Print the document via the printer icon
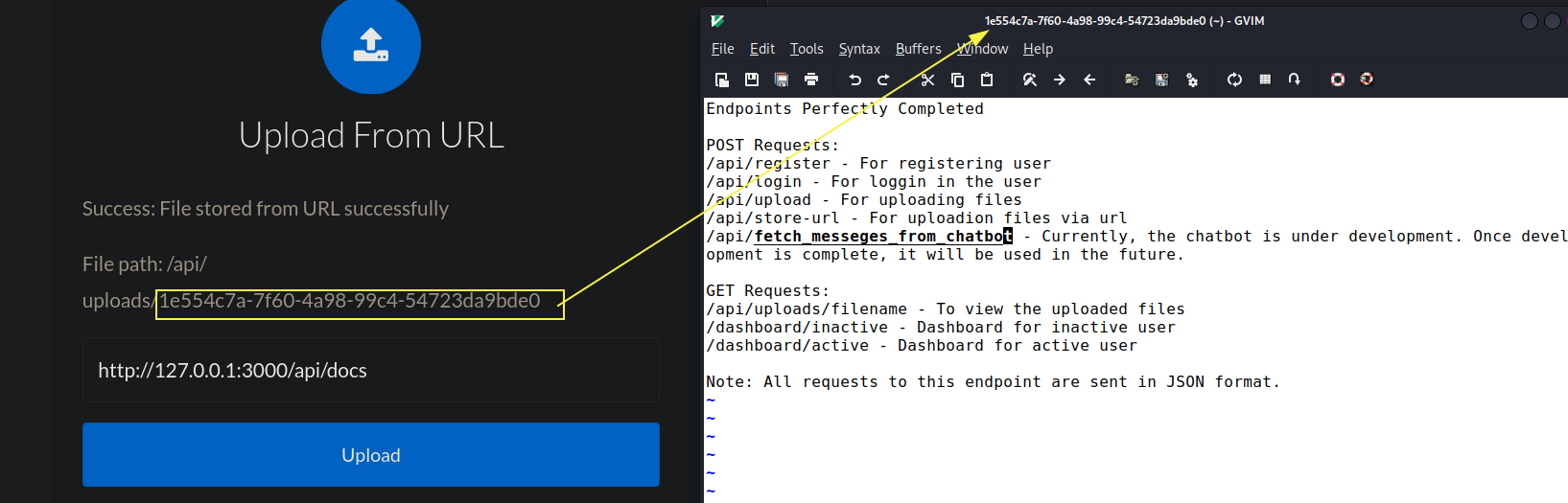The width and height of the screenshot is (1568, 503). point(811,80)
